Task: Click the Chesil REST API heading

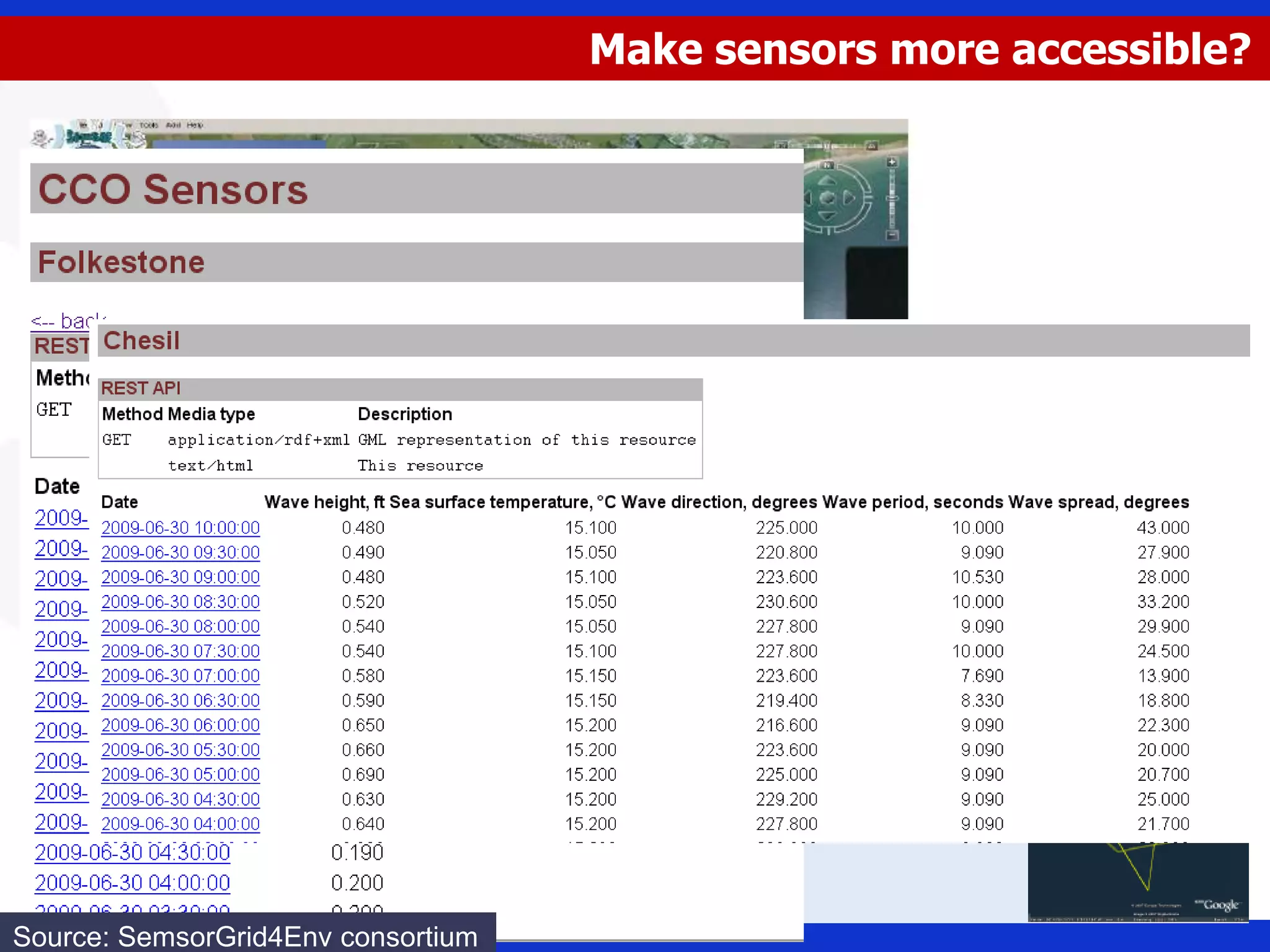Action: 141,388
